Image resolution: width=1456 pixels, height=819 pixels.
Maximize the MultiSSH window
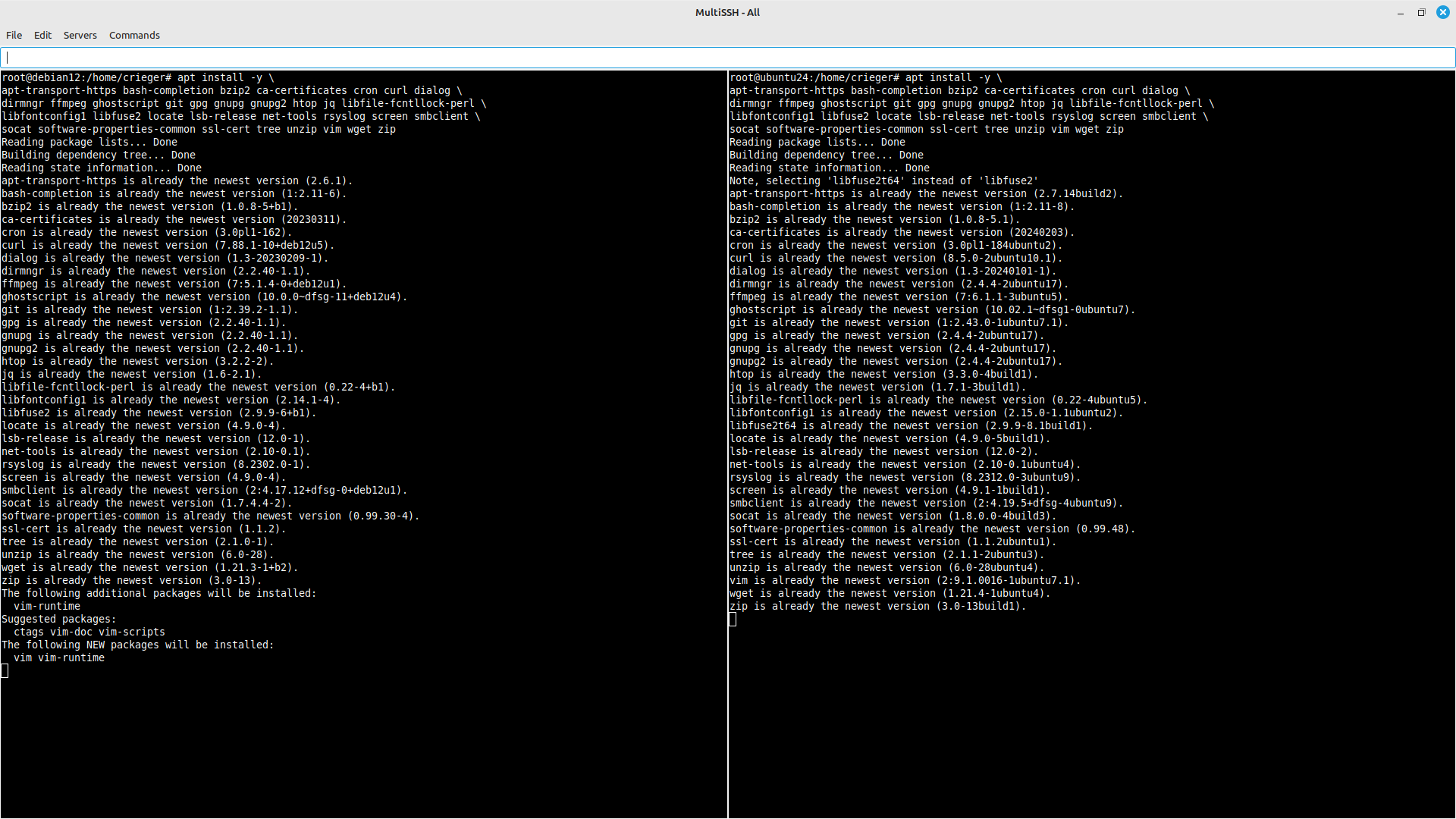(x=1421, y=12)
